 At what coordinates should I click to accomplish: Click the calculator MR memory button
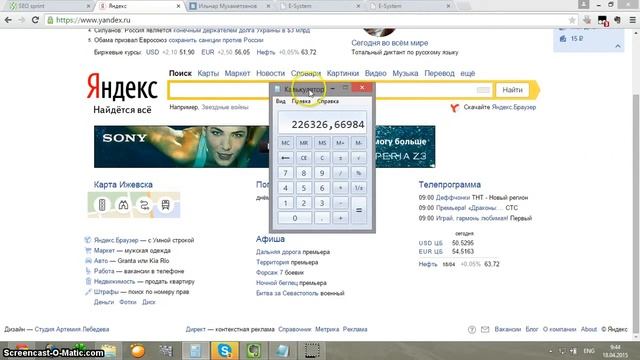[x=304, y=143]
